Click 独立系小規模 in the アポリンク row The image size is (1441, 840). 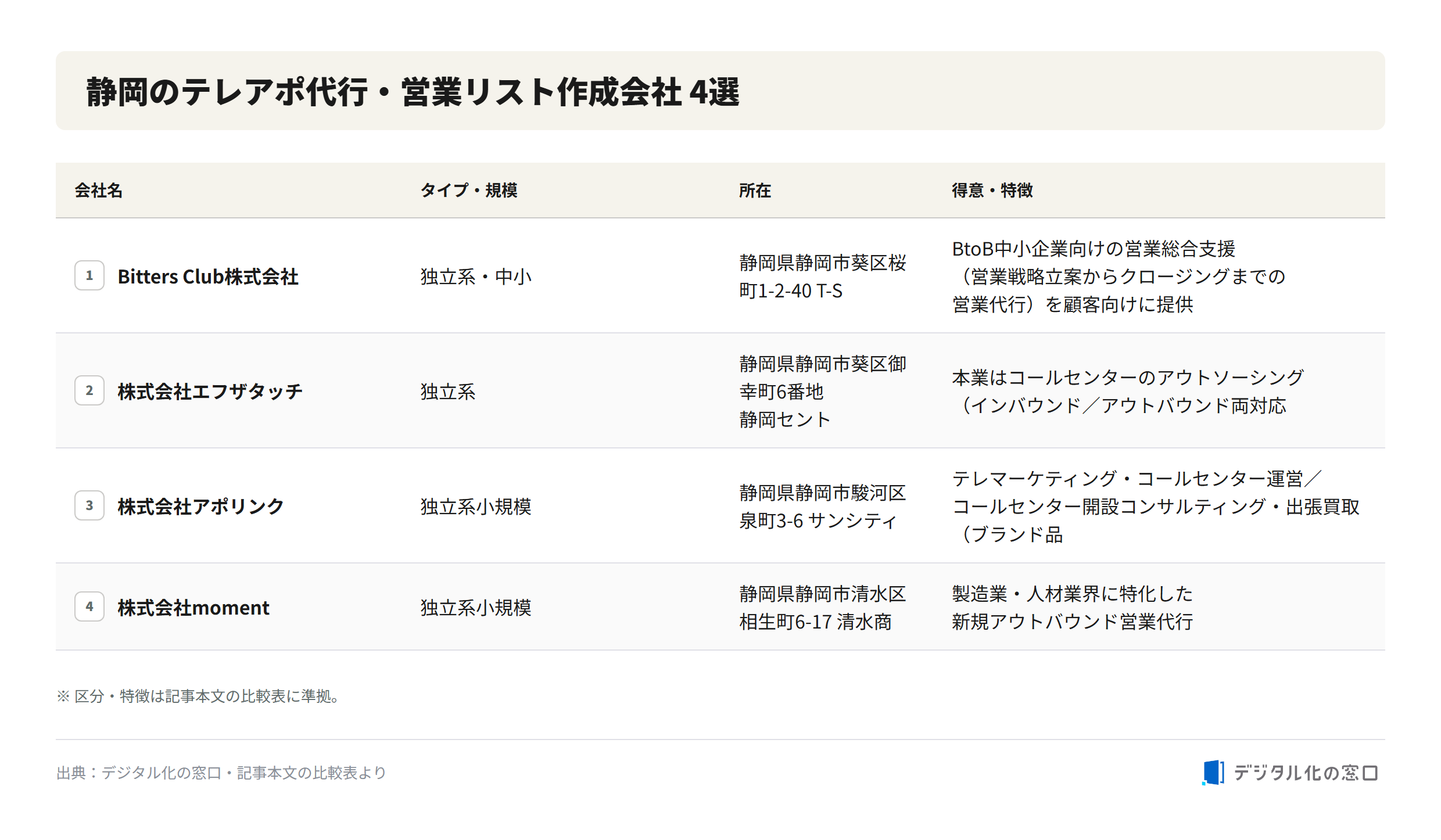[476, 507]
